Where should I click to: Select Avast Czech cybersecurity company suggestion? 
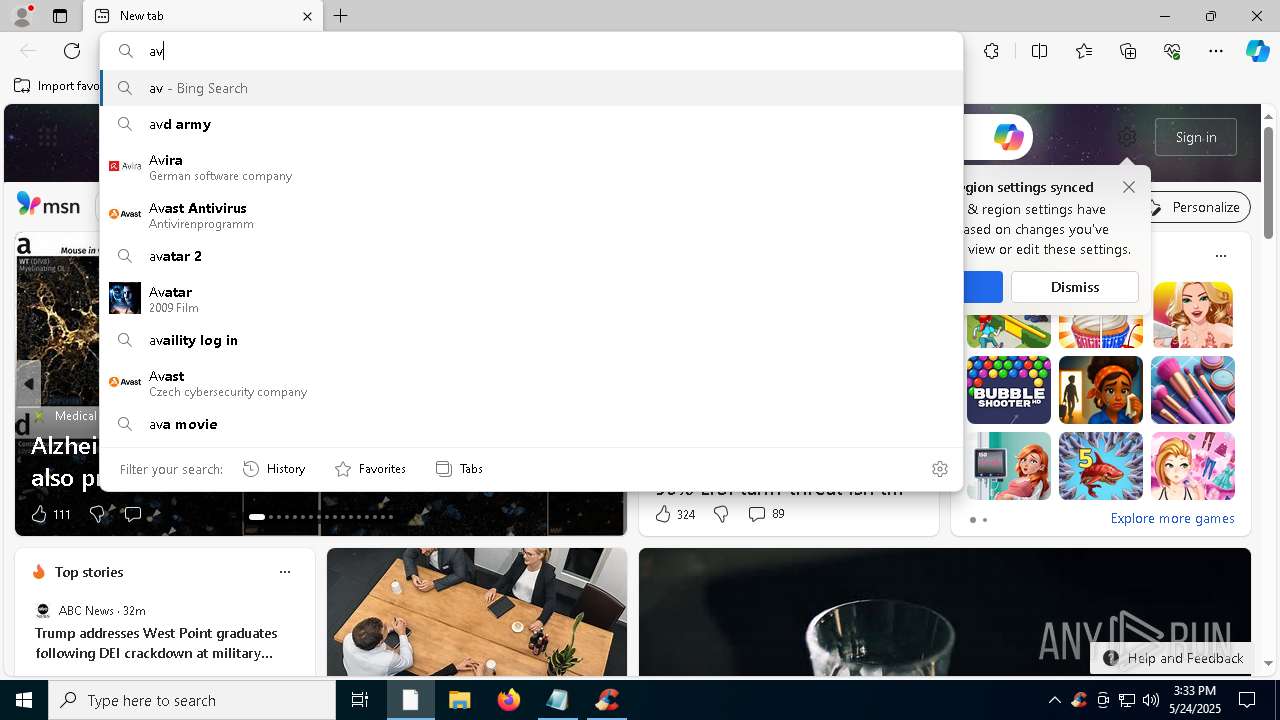[532, 383]
